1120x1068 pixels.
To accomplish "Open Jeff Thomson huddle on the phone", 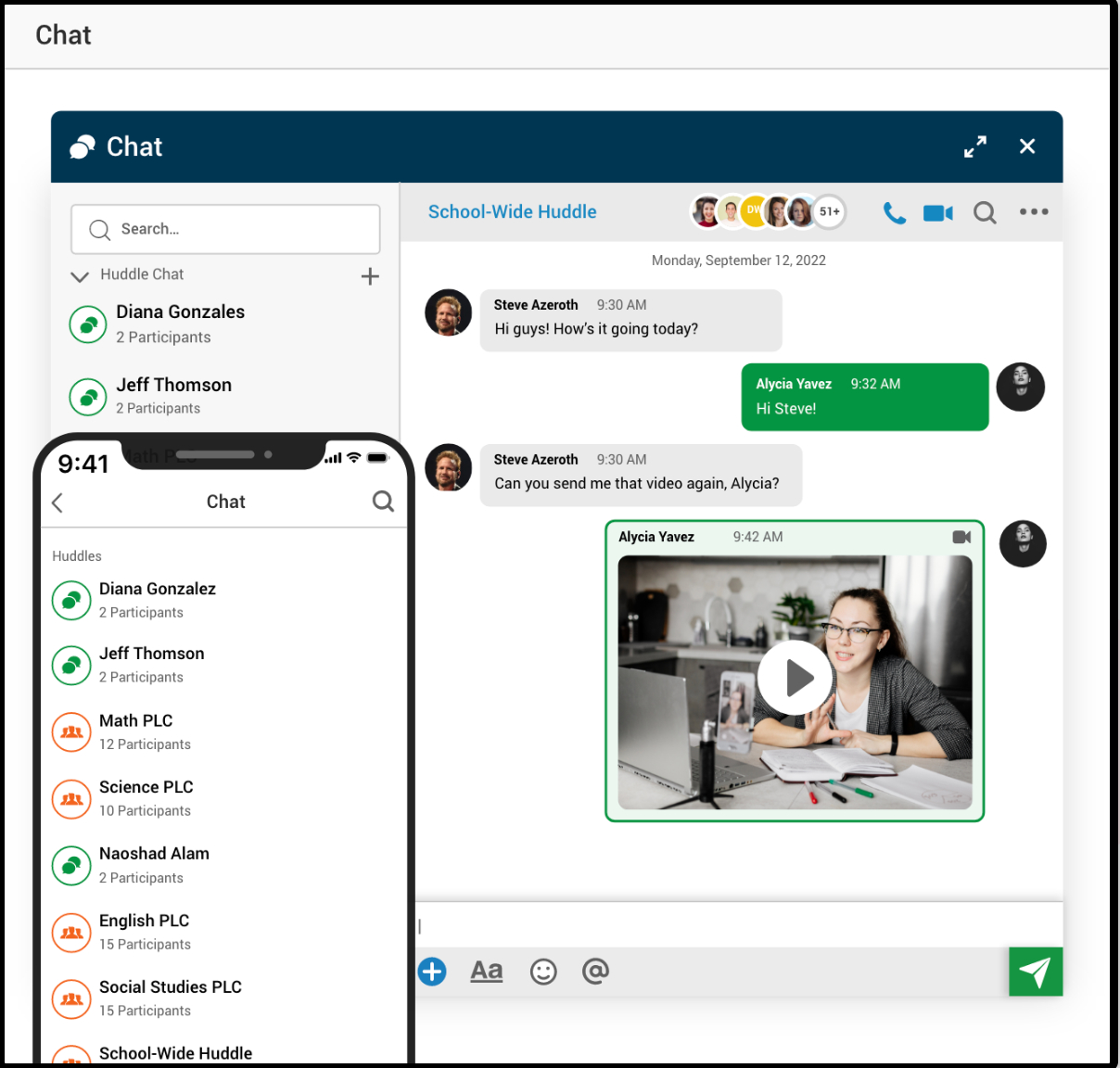I will (x=224, y=665).
